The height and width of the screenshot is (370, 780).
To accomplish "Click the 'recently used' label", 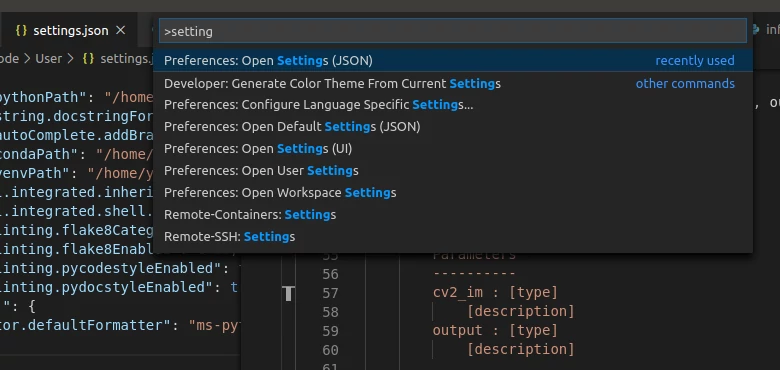I will pyautogui.click(x=694, y=61).
